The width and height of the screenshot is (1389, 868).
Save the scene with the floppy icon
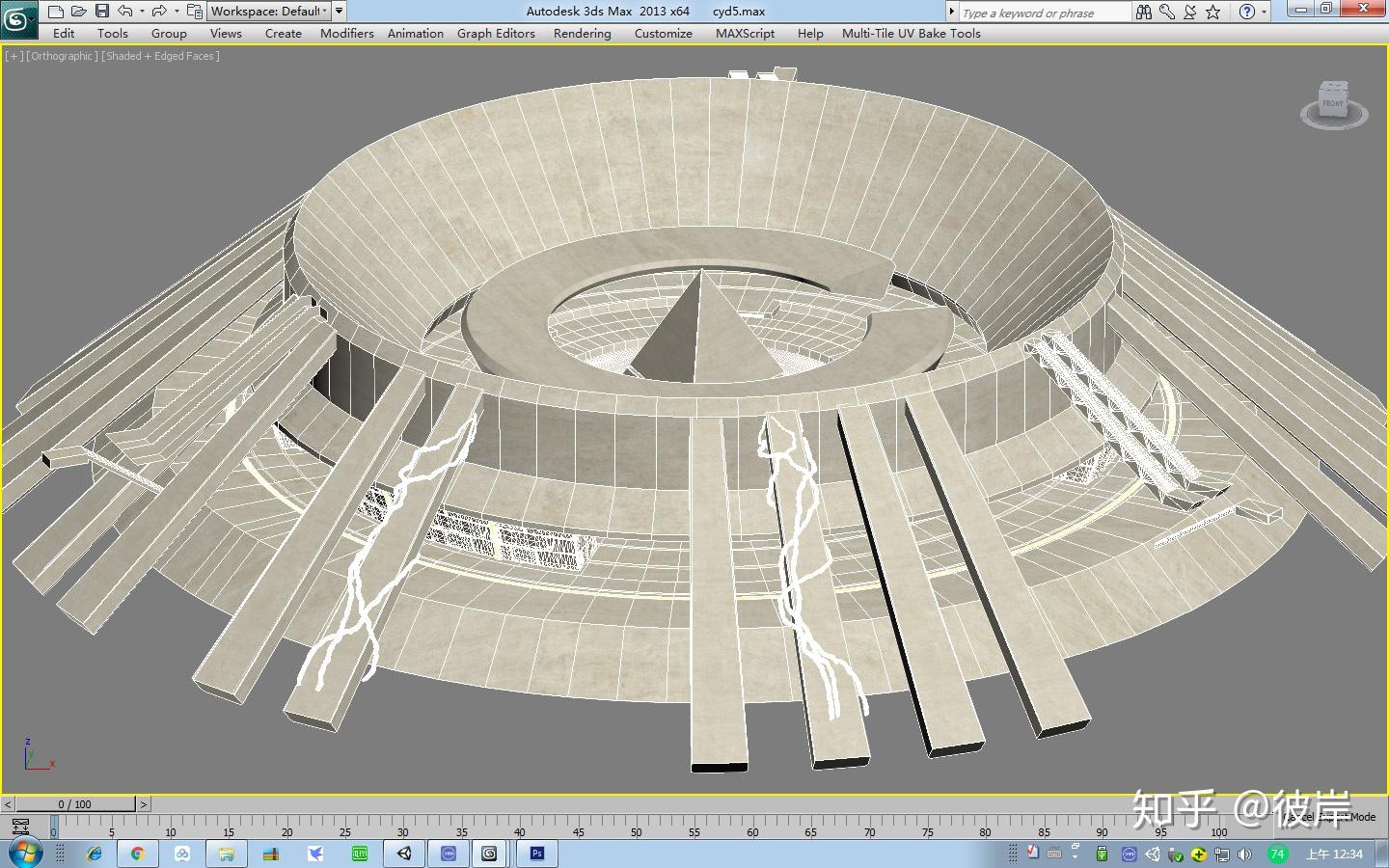click(102, 12)
